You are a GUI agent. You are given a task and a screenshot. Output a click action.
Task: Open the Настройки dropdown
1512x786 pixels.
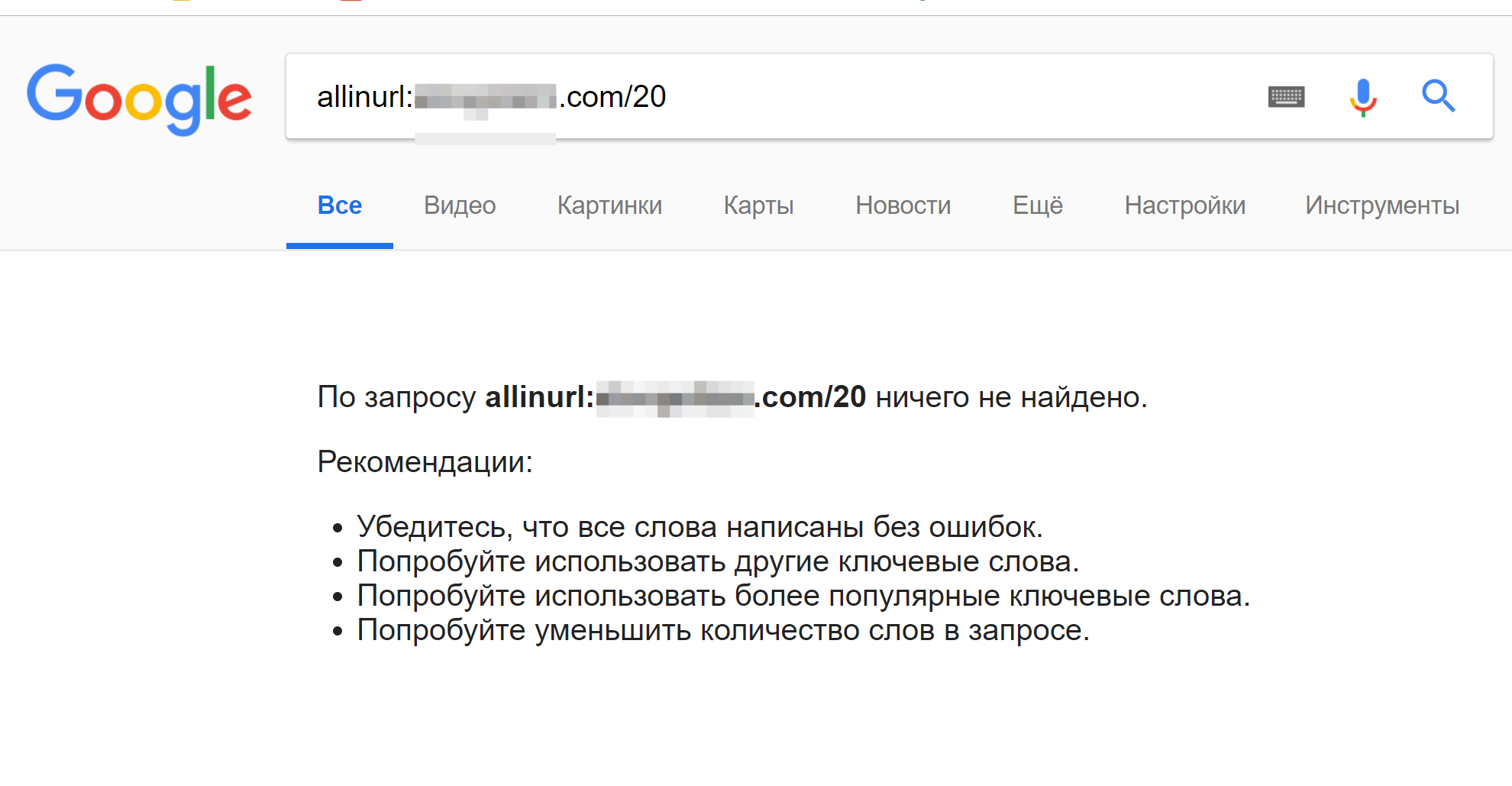pos(1184,205)
